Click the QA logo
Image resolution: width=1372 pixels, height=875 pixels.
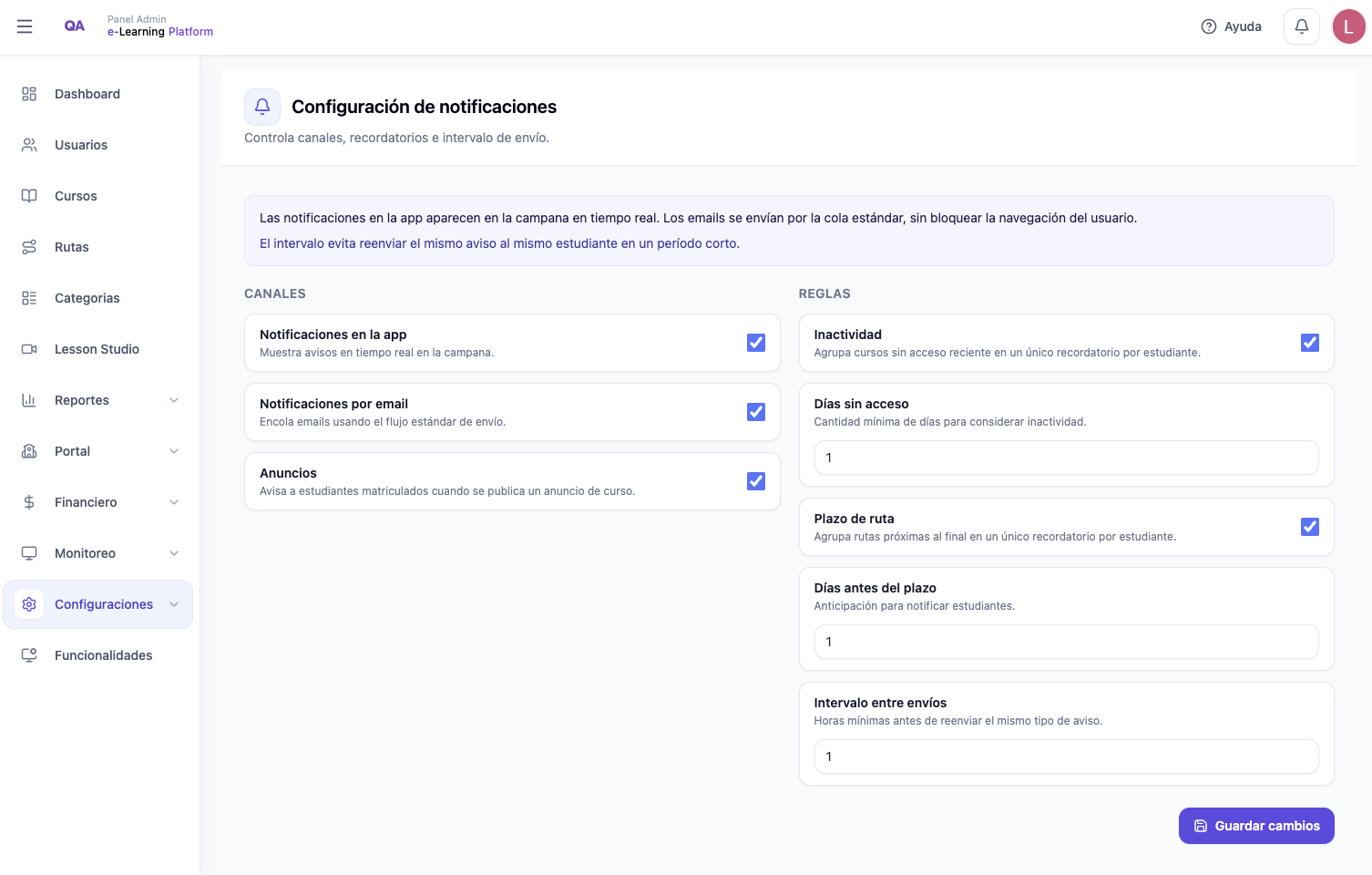tap(75, 26)
